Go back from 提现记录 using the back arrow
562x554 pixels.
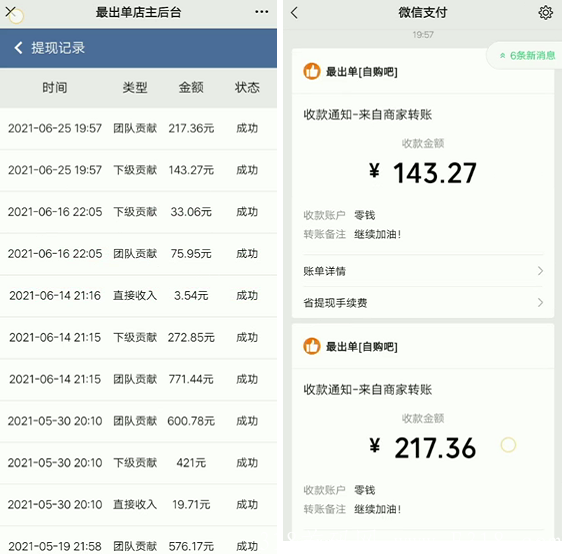[x=18, y=48]
